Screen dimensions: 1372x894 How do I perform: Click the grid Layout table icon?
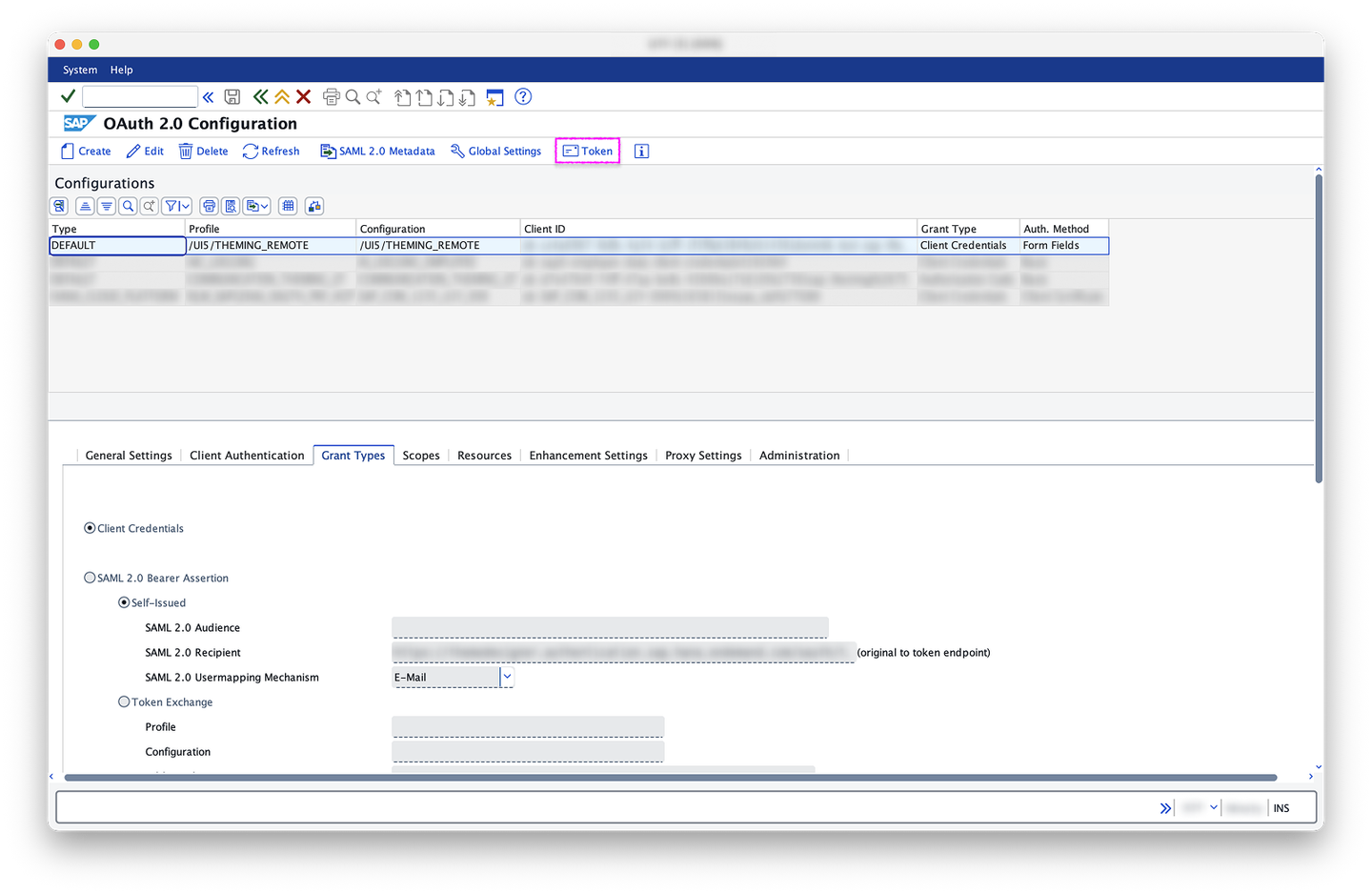coord(289,206)
